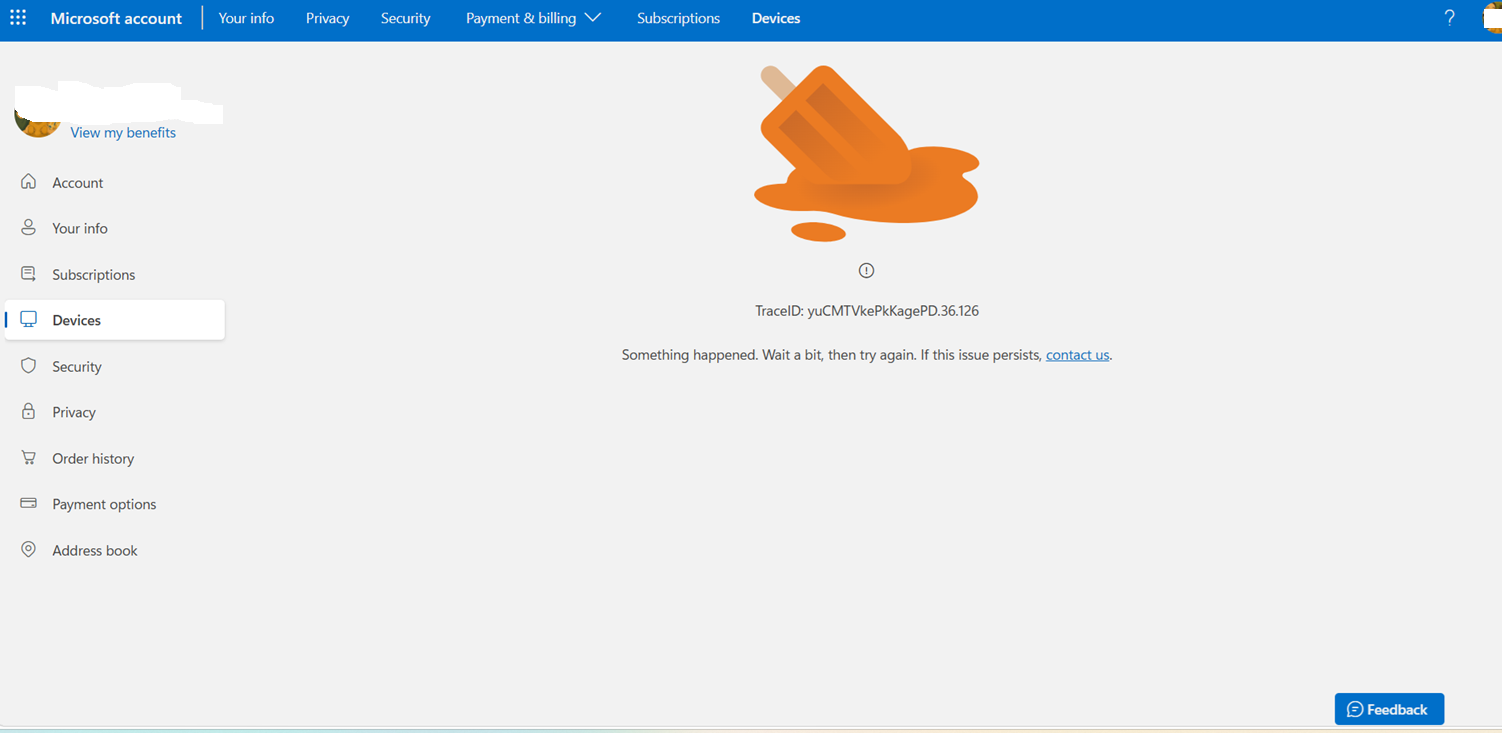The image size is (1502, 733).
Task: Open Security in the top navigation
Action: 405,18
